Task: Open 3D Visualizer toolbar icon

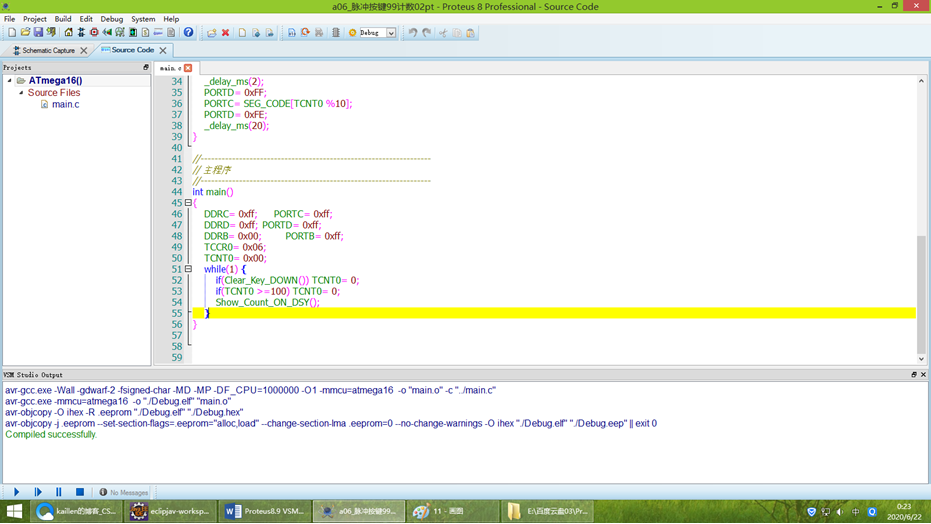Action: pyautogui.click(x=107, y=33)
